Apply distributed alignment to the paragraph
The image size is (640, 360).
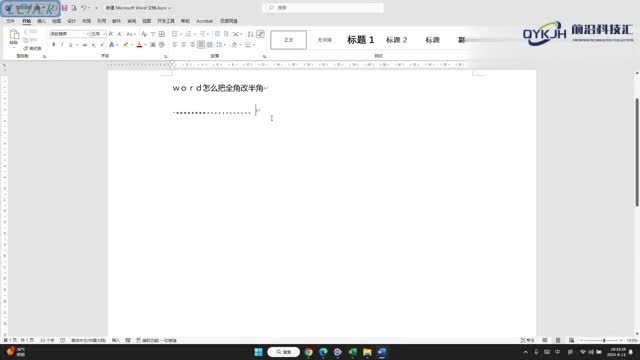point(209,45)
